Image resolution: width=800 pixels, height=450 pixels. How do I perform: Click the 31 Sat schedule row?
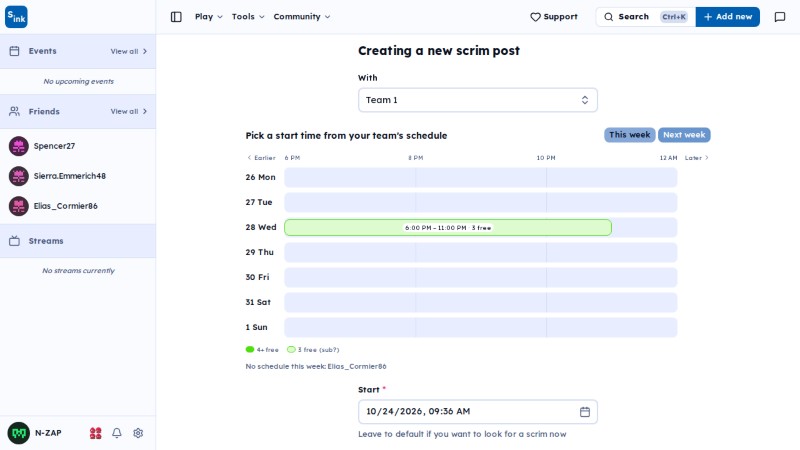tap(481, 303)
